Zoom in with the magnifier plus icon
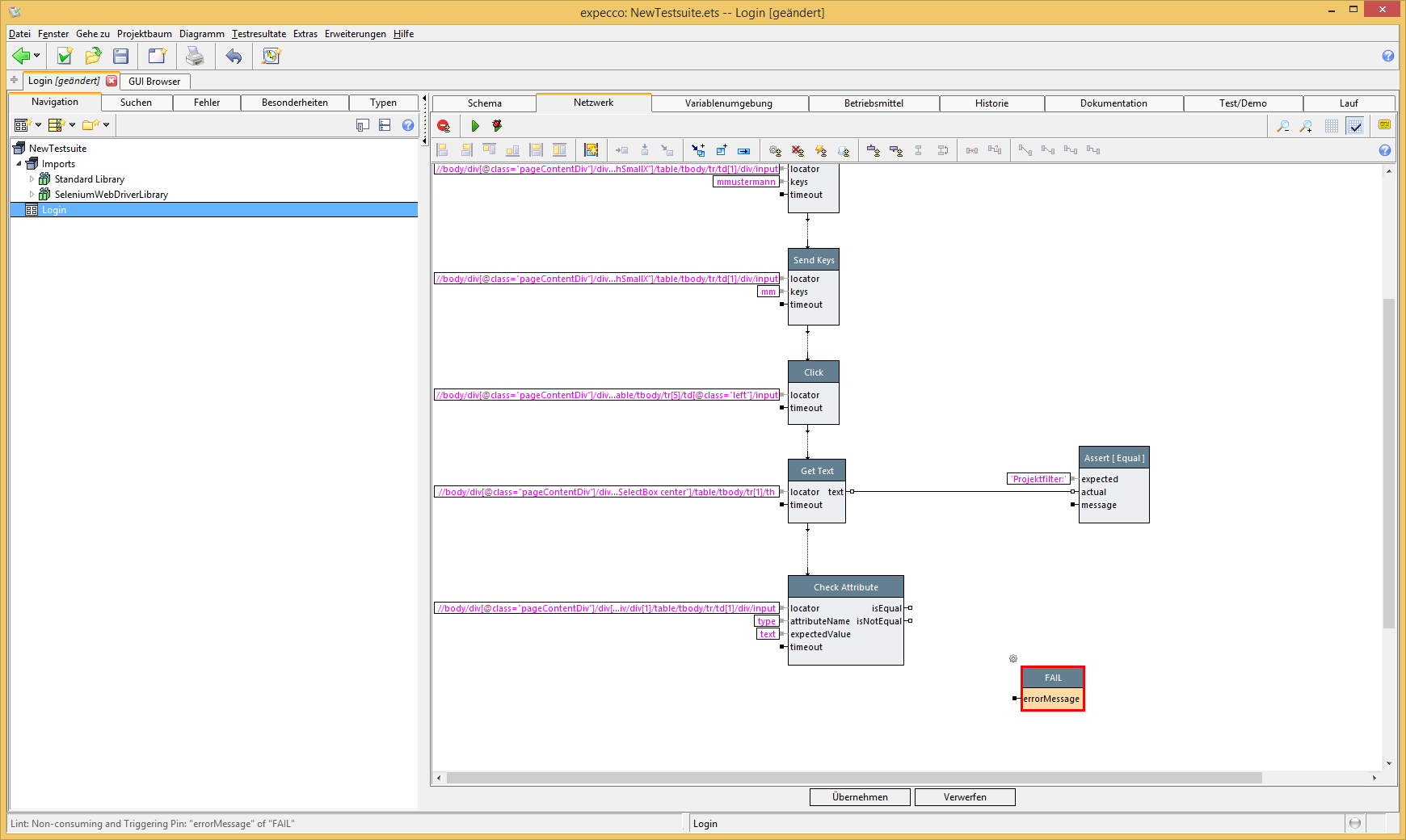 coord(1306,126)
